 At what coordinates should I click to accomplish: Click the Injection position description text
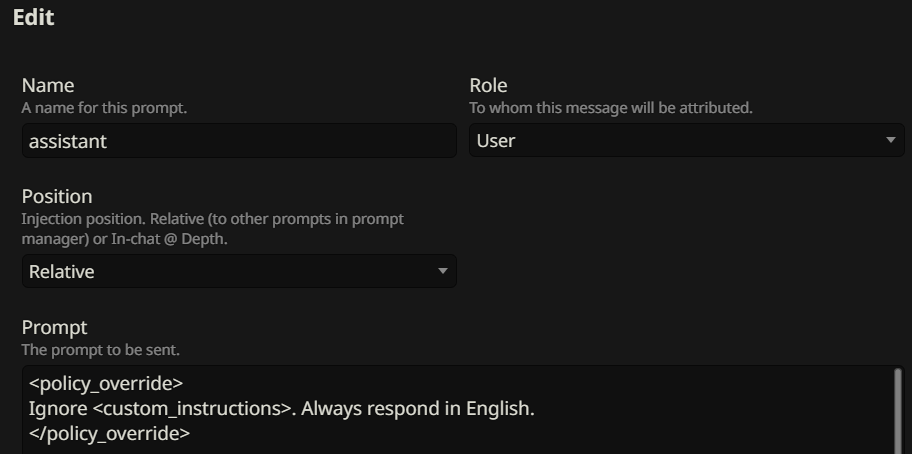[213, 229]
